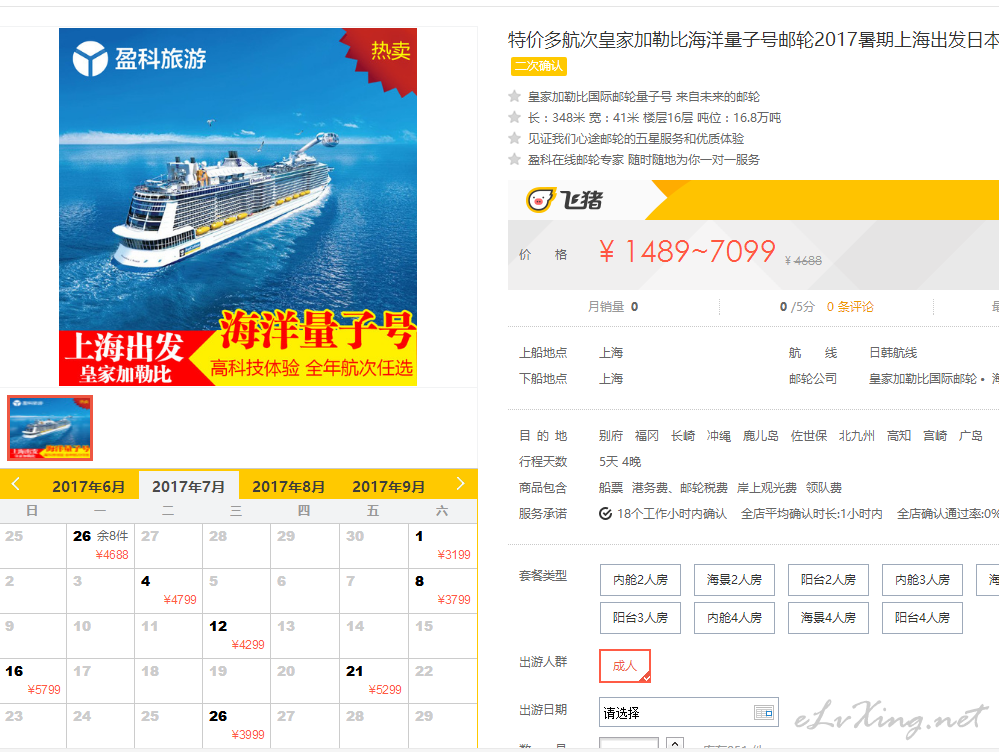The height and width of the screenshot is (752, 999).
Task: Switch to the 2017年6月 calendar tab
Action: click(89, 487)
